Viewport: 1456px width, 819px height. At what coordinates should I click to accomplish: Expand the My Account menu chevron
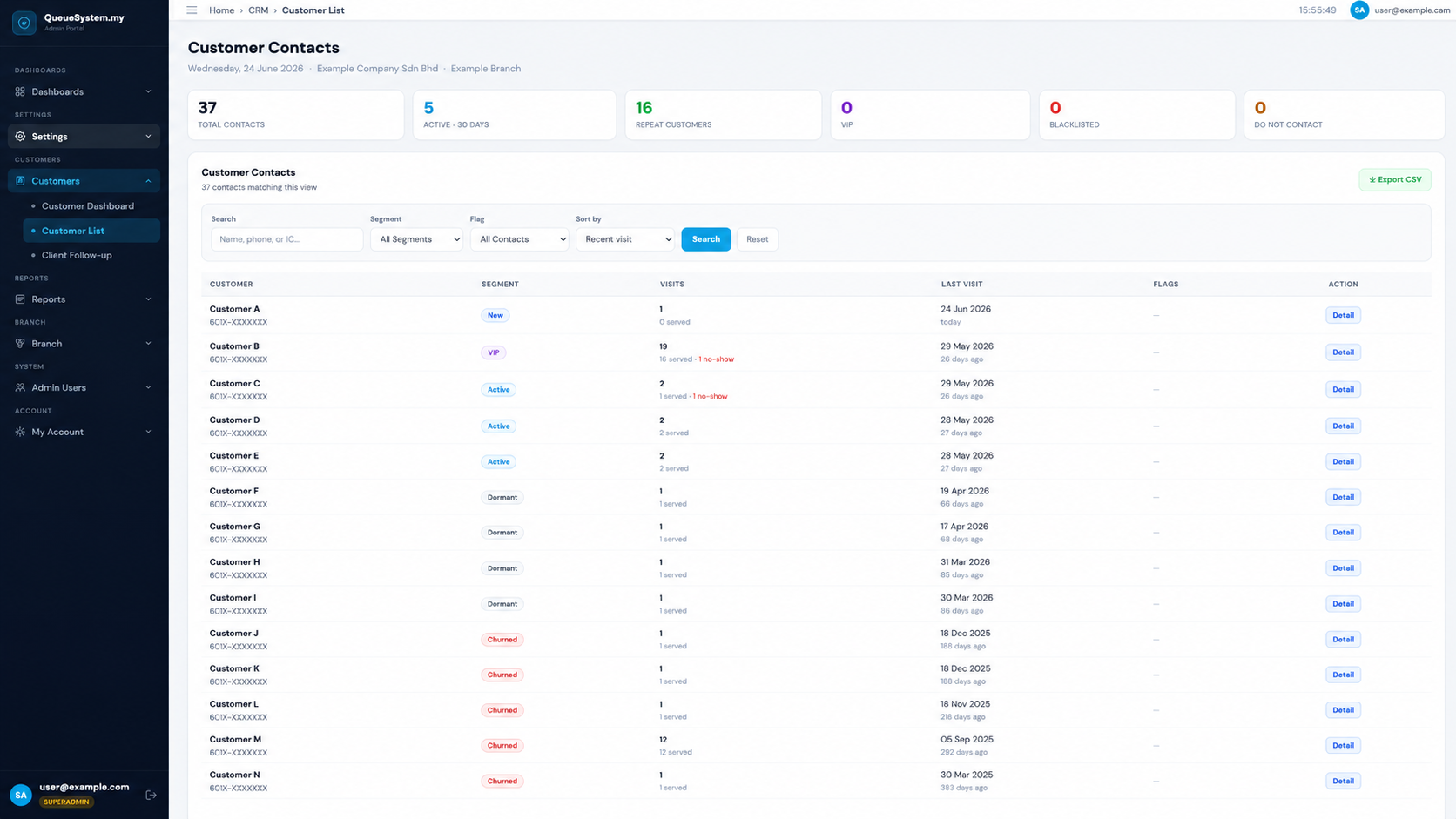point(148,433)
